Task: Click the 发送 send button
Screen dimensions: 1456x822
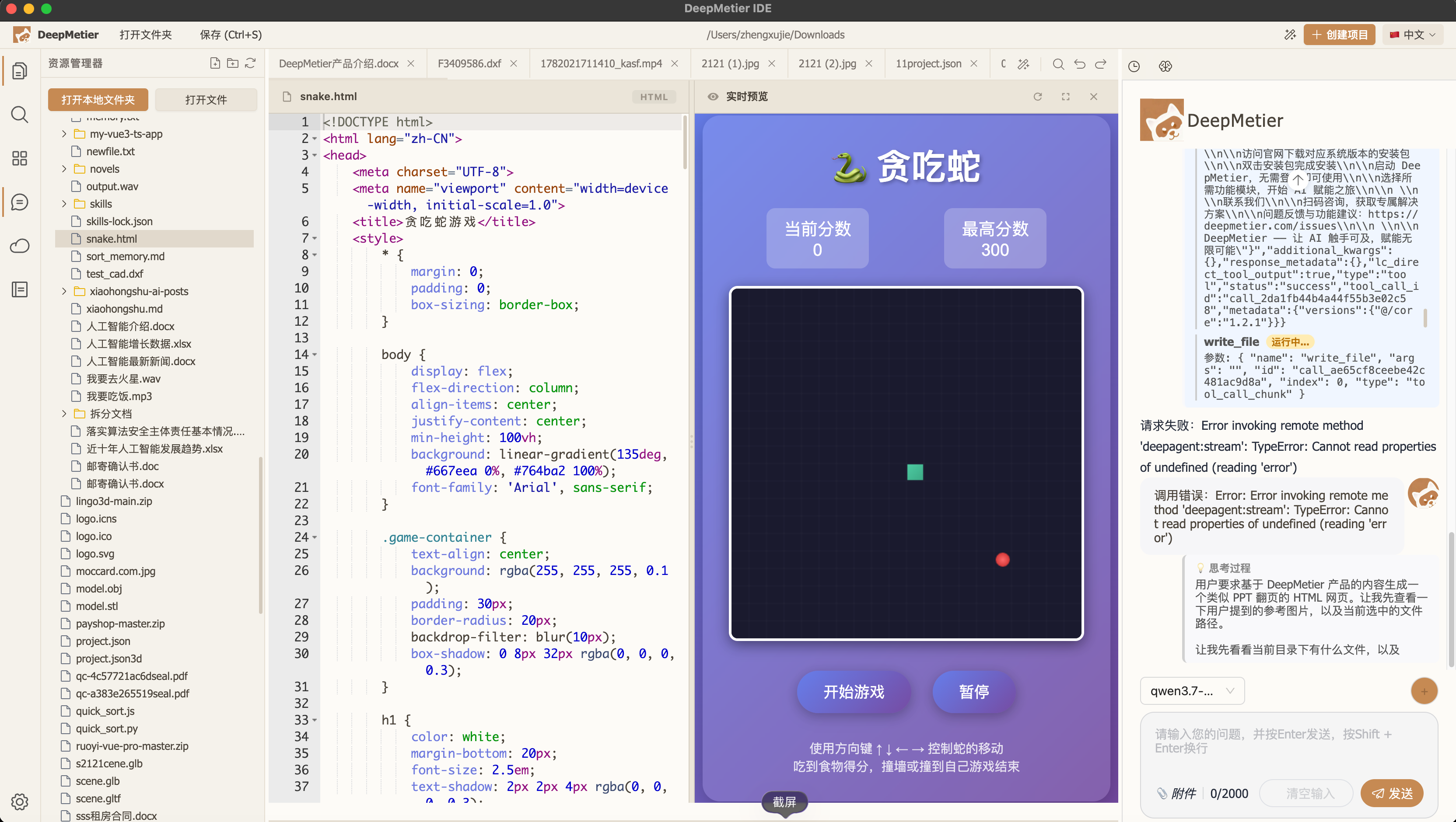Action: tap(1392, 793)
